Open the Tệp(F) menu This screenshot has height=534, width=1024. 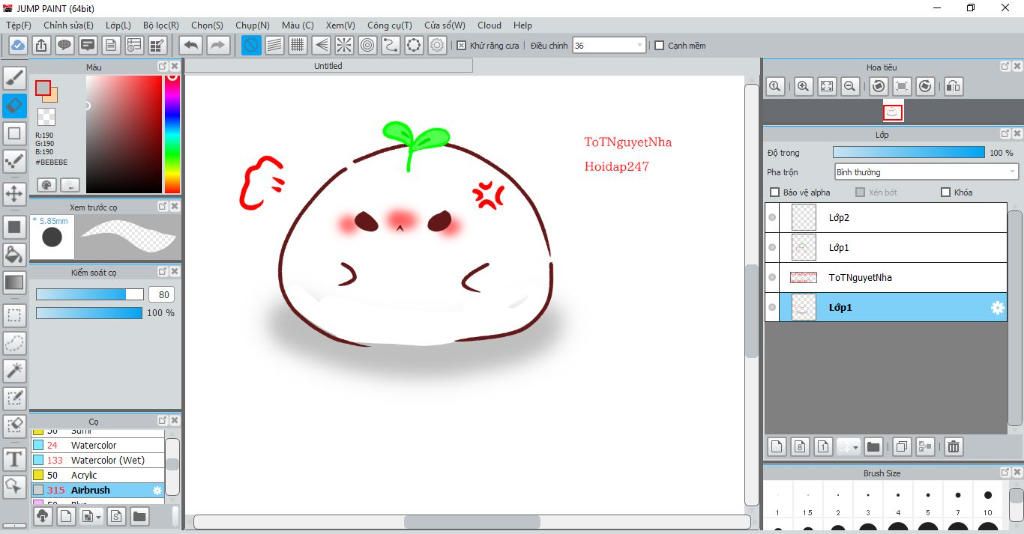[x=19, y=25]
